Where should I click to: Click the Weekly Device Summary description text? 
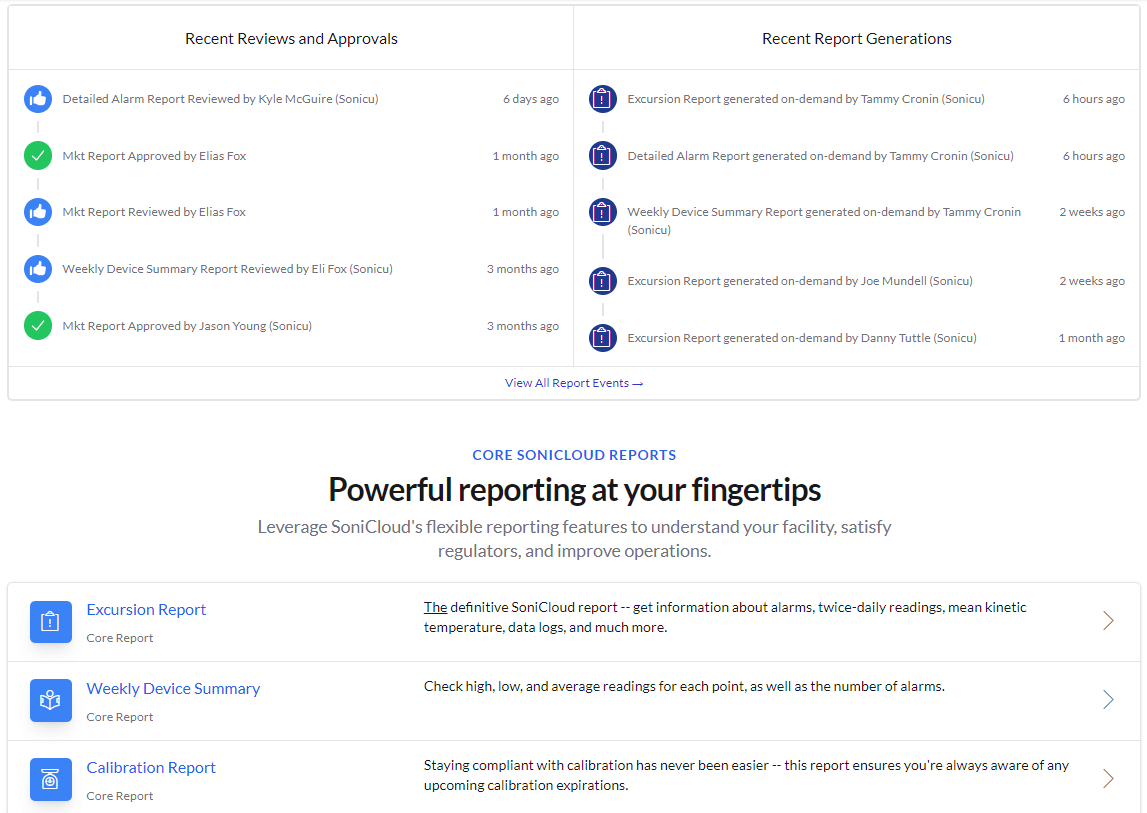pos(684,686)
